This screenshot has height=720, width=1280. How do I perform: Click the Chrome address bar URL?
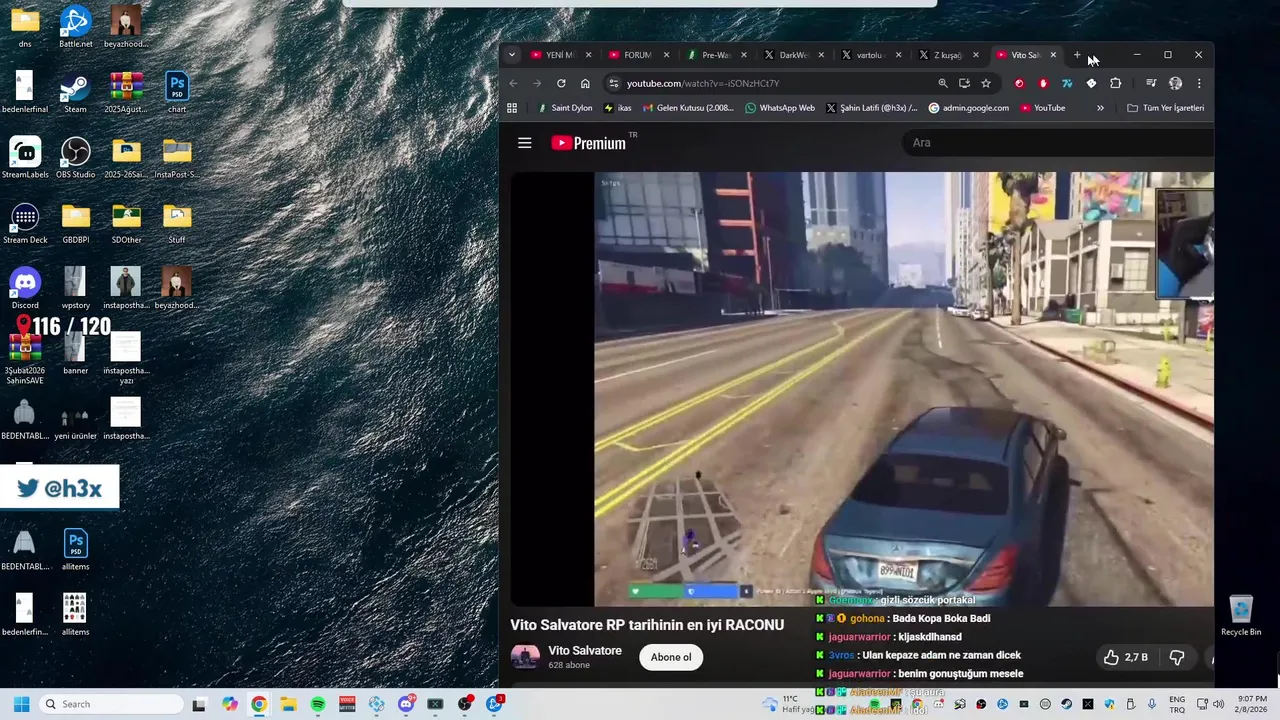pos(702,83)
